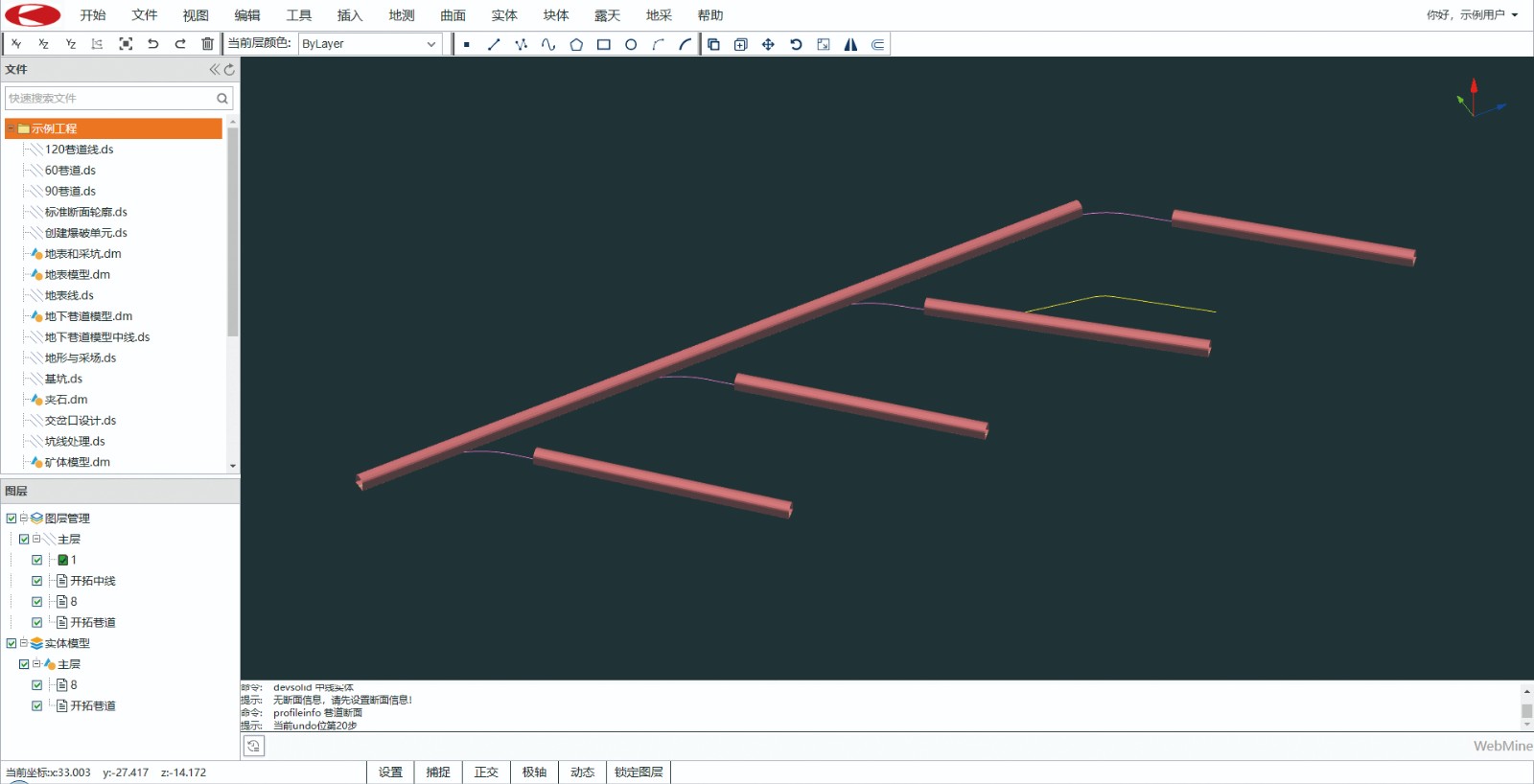1534x784 pixels.
Task: Collapse the 图层管理 tree node
Action: click(23, 519)
